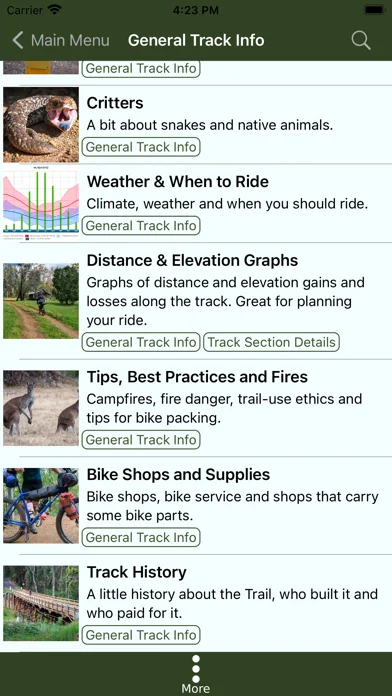Screen dimensions: 392x696
Task: Select the kangaroo thumbnail for Tips
Action: click(41, 408)
